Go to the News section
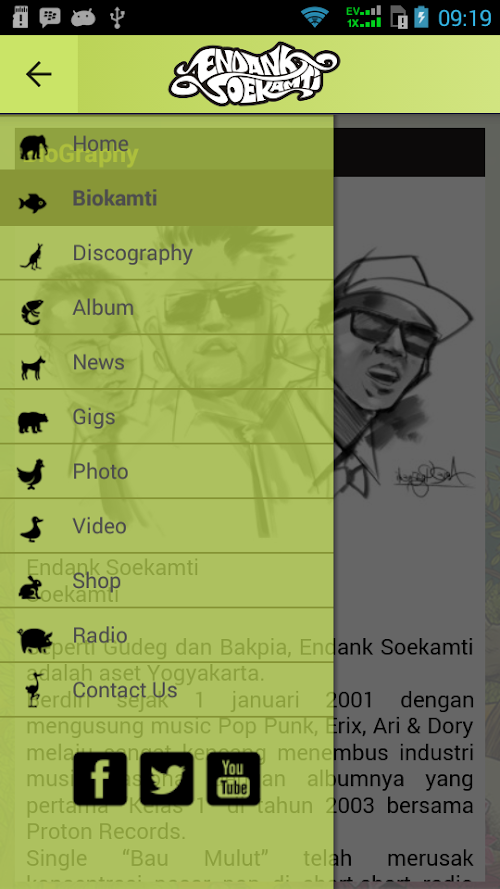Screen dimensions: 500x889 coord(167,362)
